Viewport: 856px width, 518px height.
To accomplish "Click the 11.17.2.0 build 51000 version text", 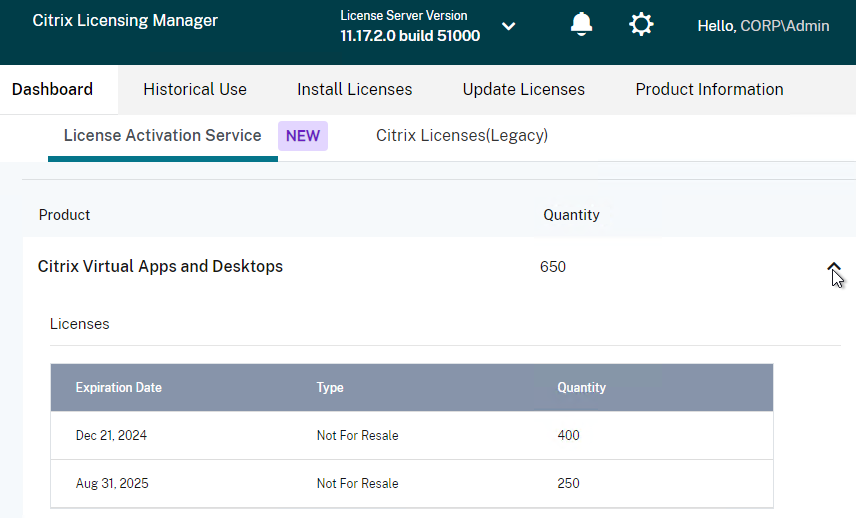I will pos(410,36).
